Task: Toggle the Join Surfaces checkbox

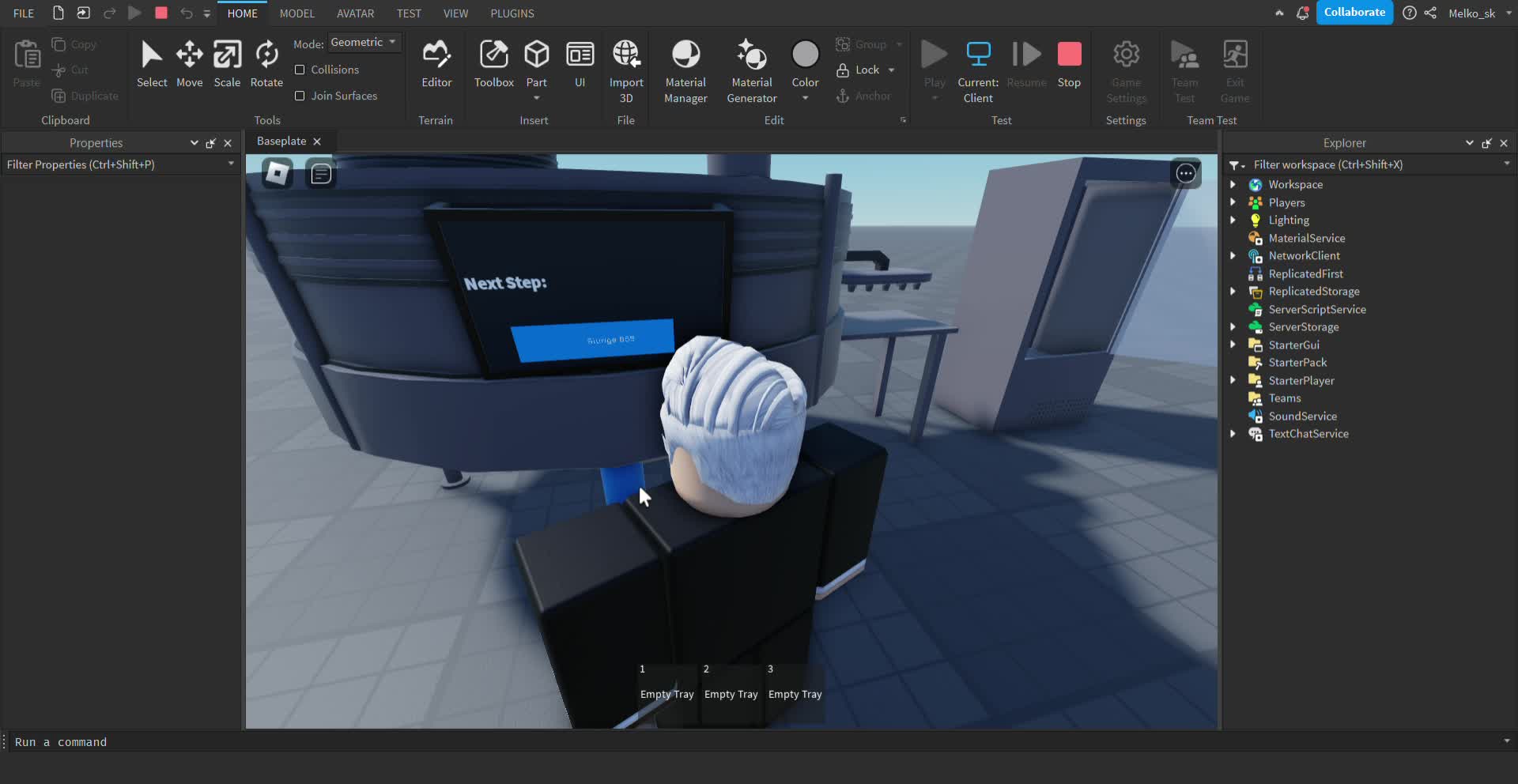Action: coord(300,96)
